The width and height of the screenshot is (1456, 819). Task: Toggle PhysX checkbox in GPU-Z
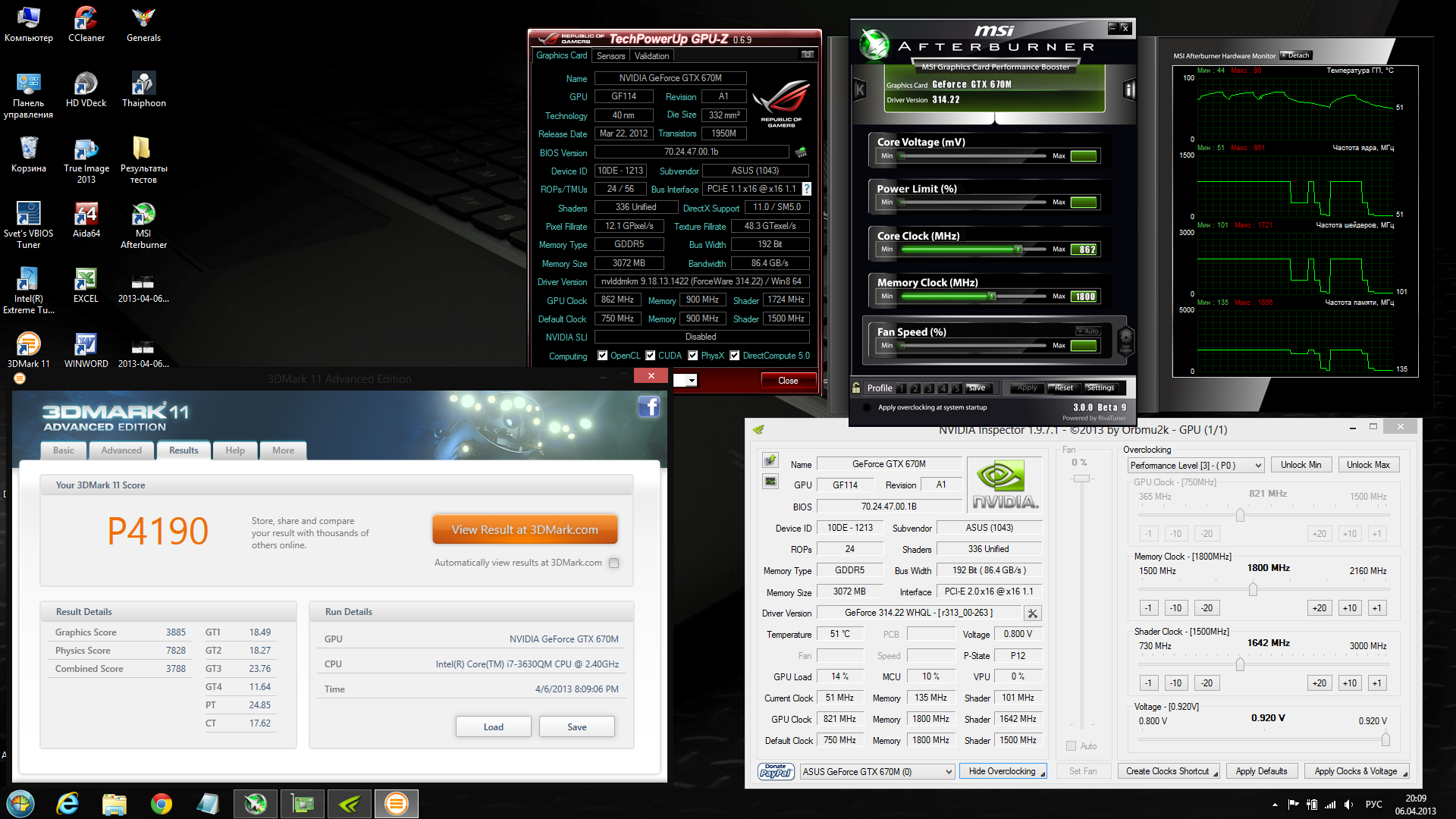pos(692,356)
